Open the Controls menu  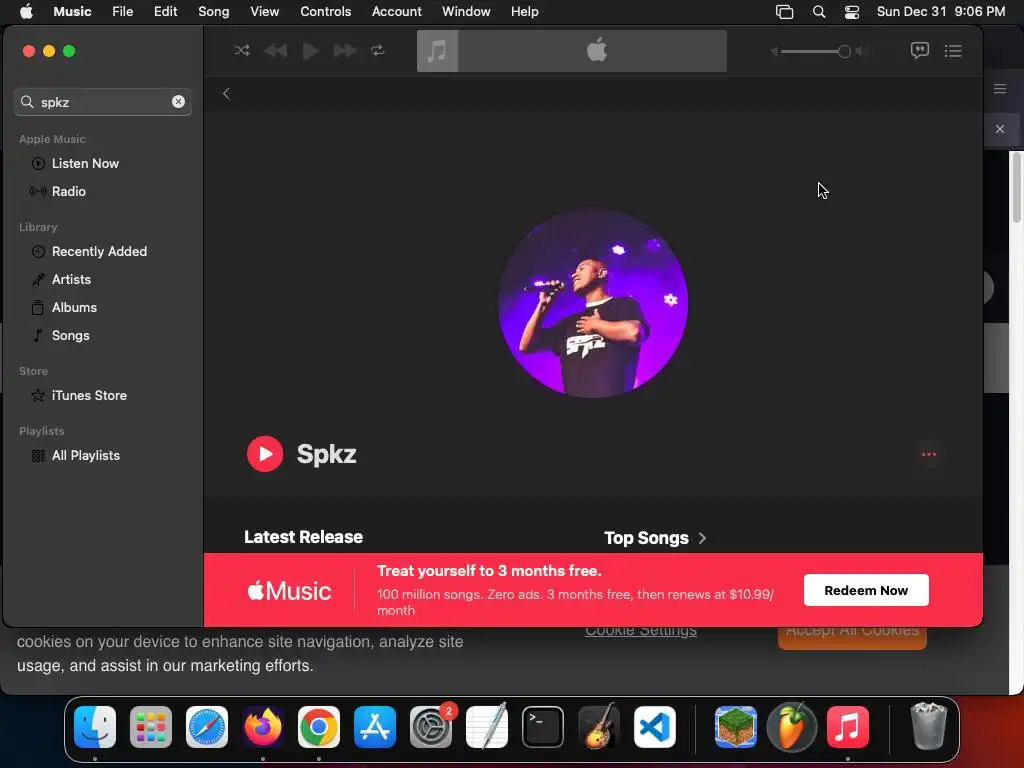click(325, 12)
